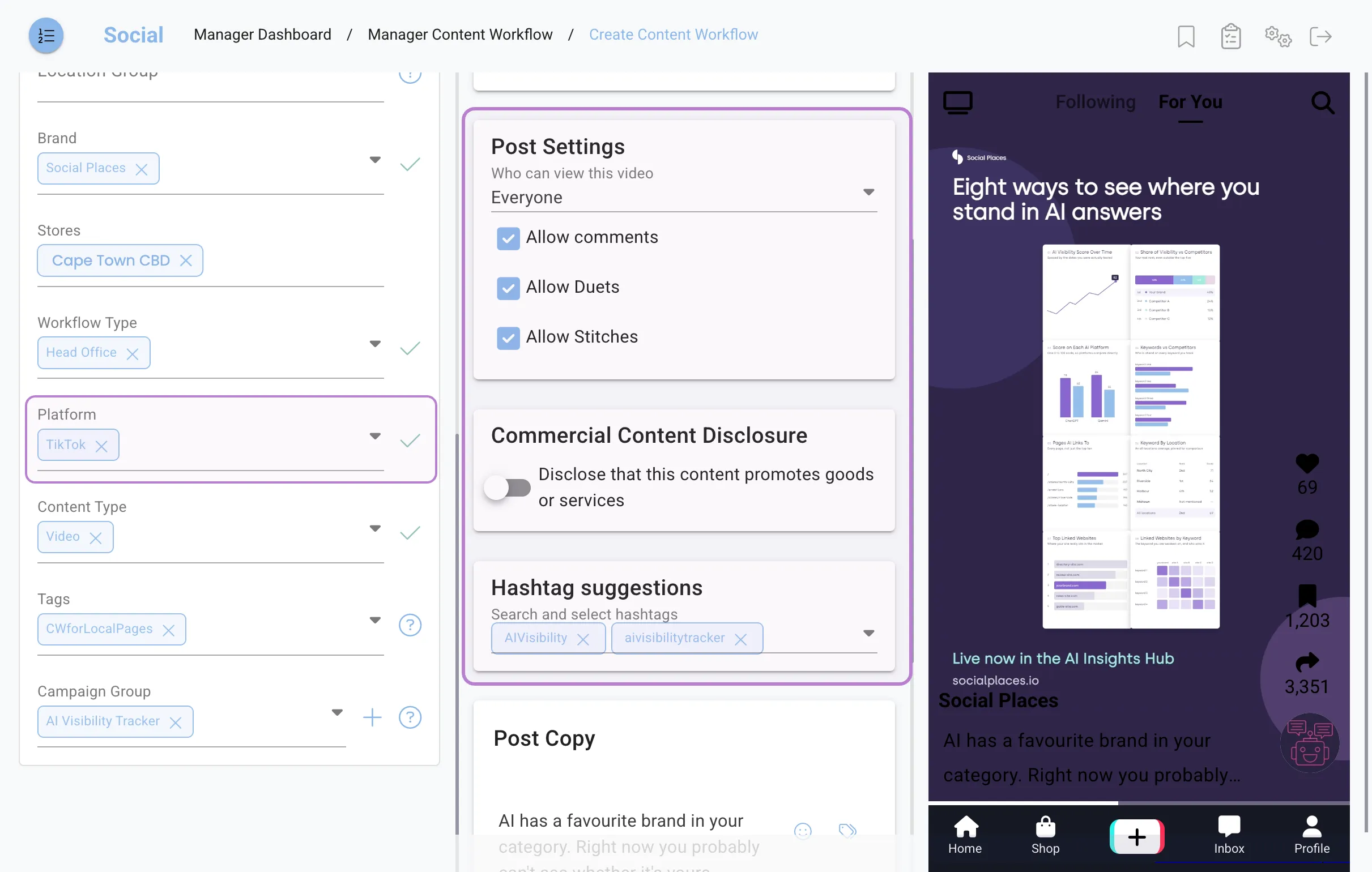Click the Social Places account name in preview

998,700
